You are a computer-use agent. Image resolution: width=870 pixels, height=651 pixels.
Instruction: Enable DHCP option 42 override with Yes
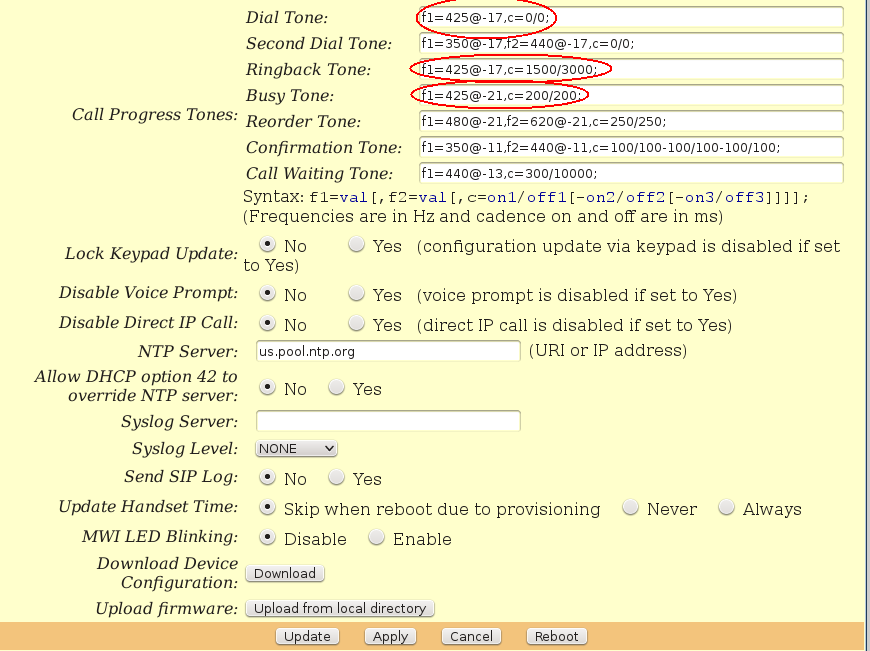tap(337, 388)
